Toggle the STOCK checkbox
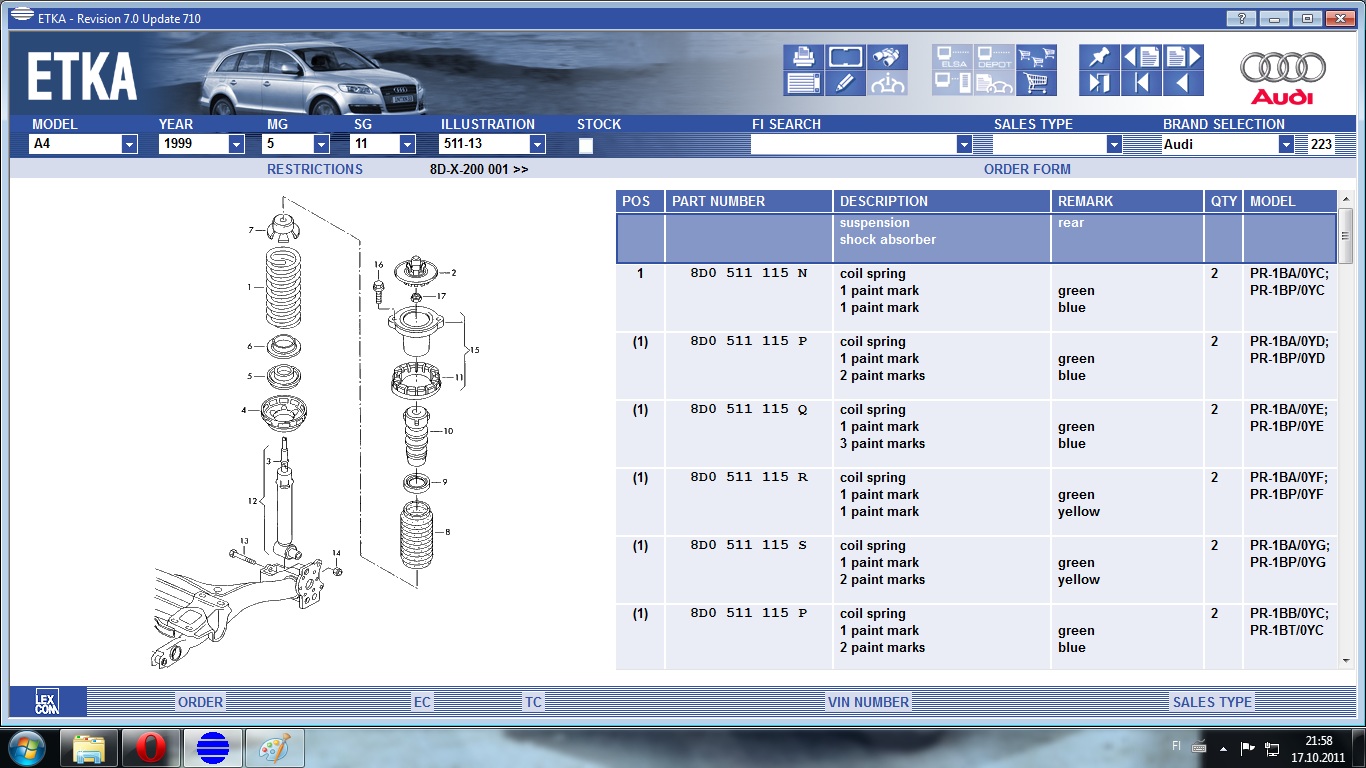Screen dimensions: 1366x768 pos(586,145)
